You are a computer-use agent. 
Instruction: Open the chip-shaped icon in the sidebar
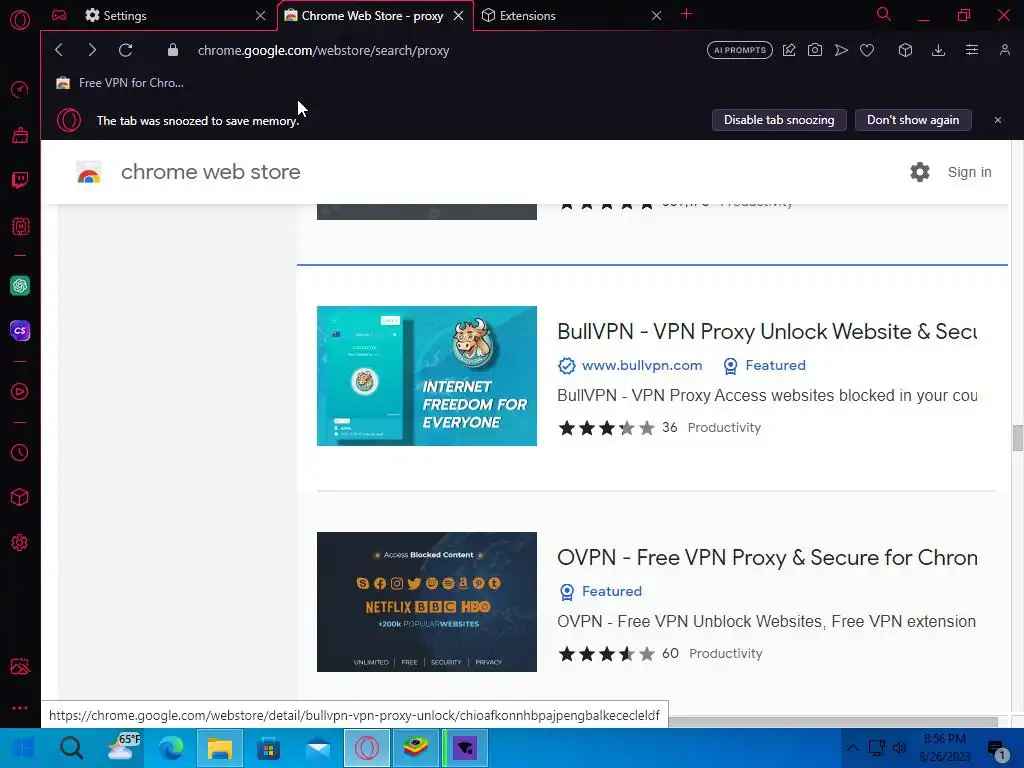coord(20,226)
